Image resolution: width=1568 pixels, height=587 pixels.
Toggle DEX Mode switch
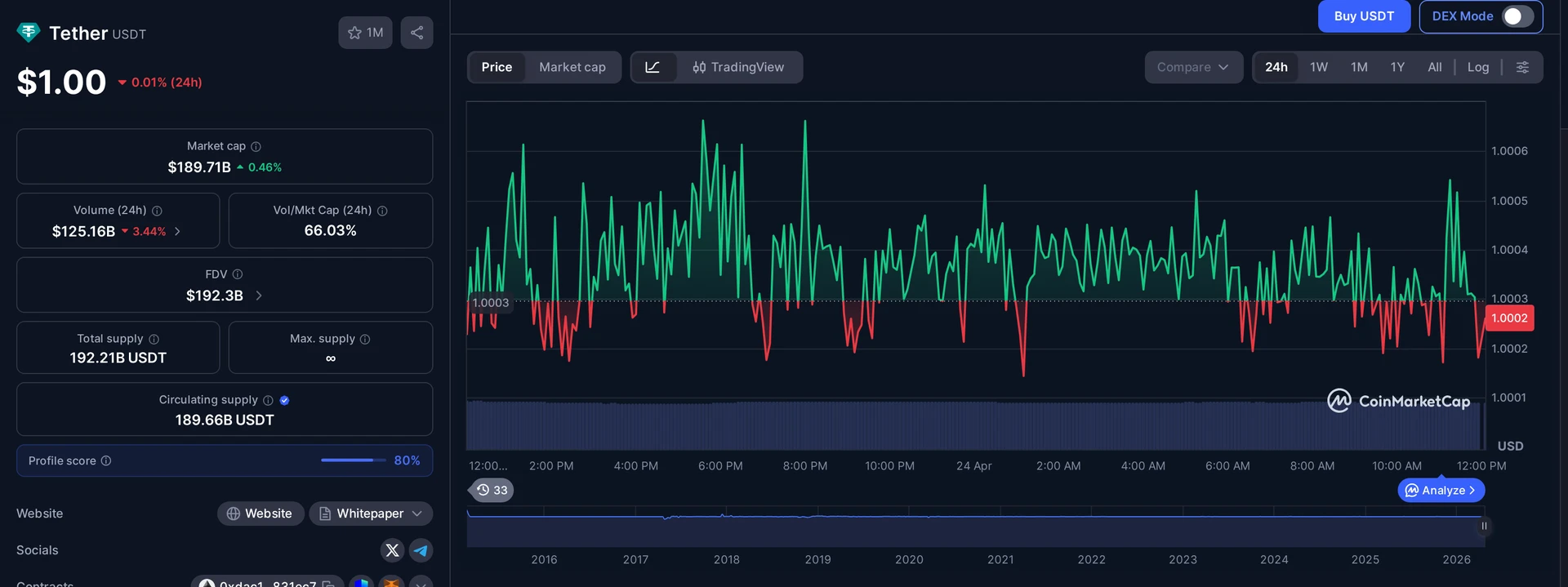pyautogui.click(x=1518, y=16)
